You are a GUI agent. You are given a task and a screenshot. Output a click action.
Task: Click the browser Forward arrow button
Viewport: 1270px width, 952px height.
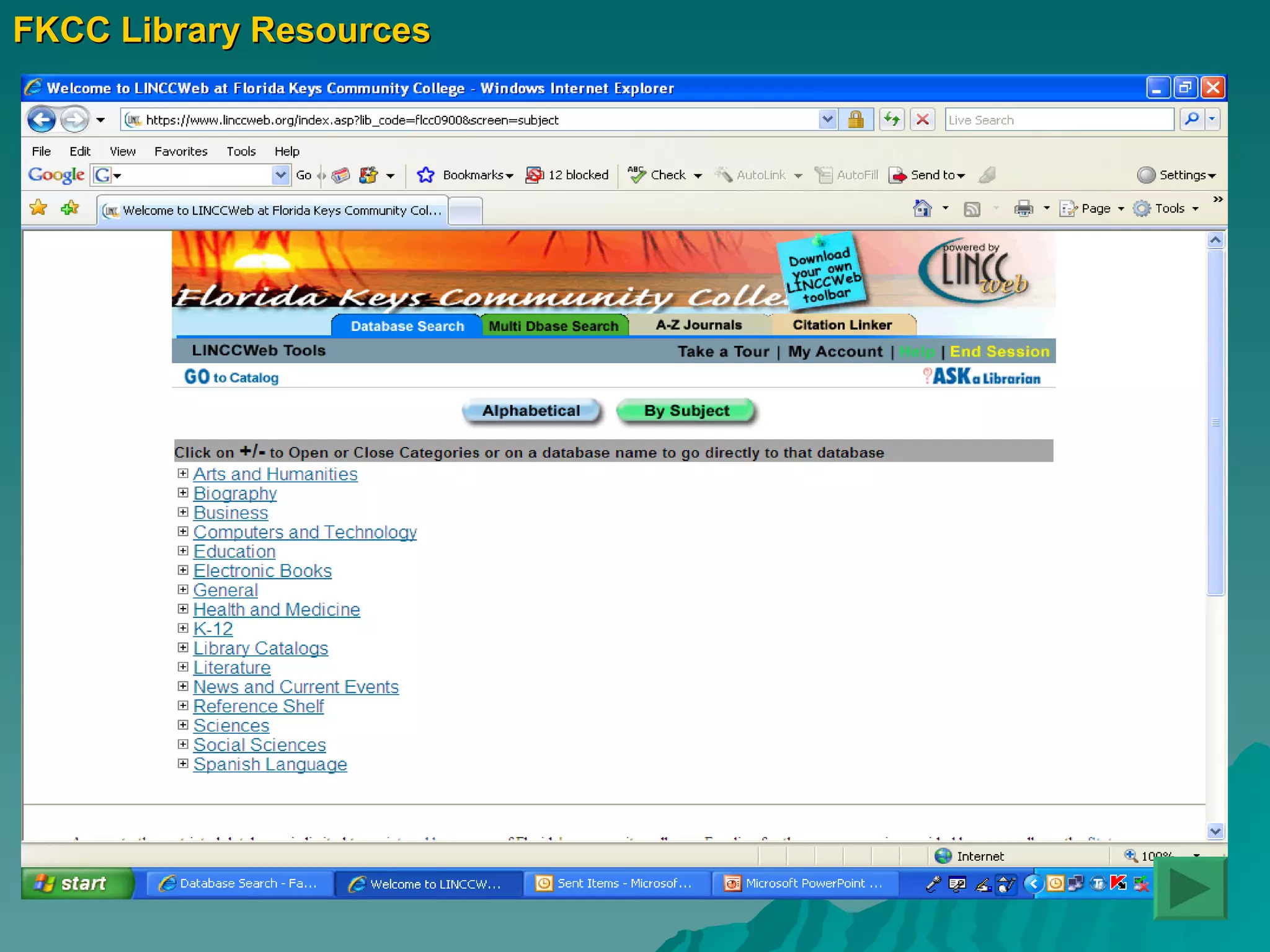click(x=76, y=120)
